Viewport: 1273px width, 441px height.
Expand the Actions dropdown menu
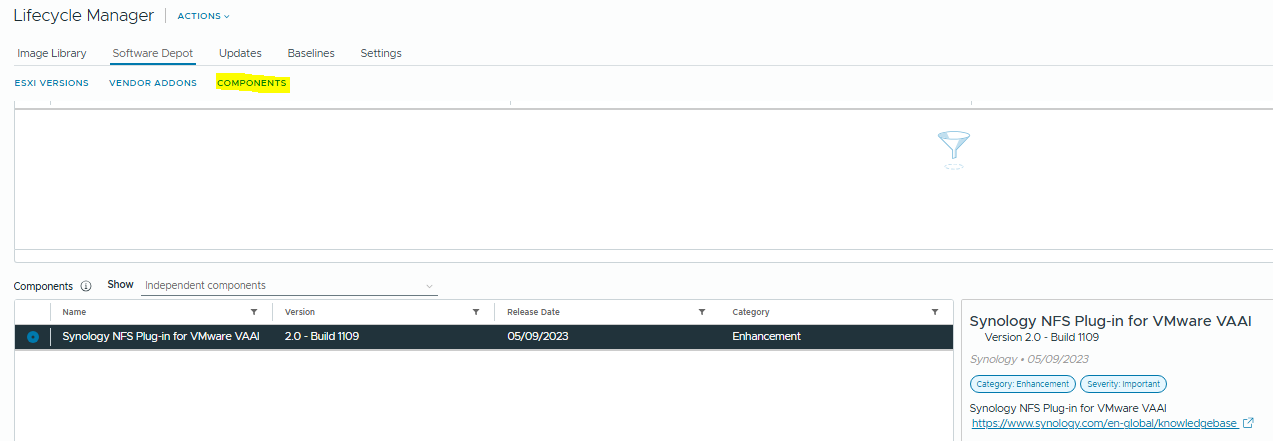click(x=203, y=16)
